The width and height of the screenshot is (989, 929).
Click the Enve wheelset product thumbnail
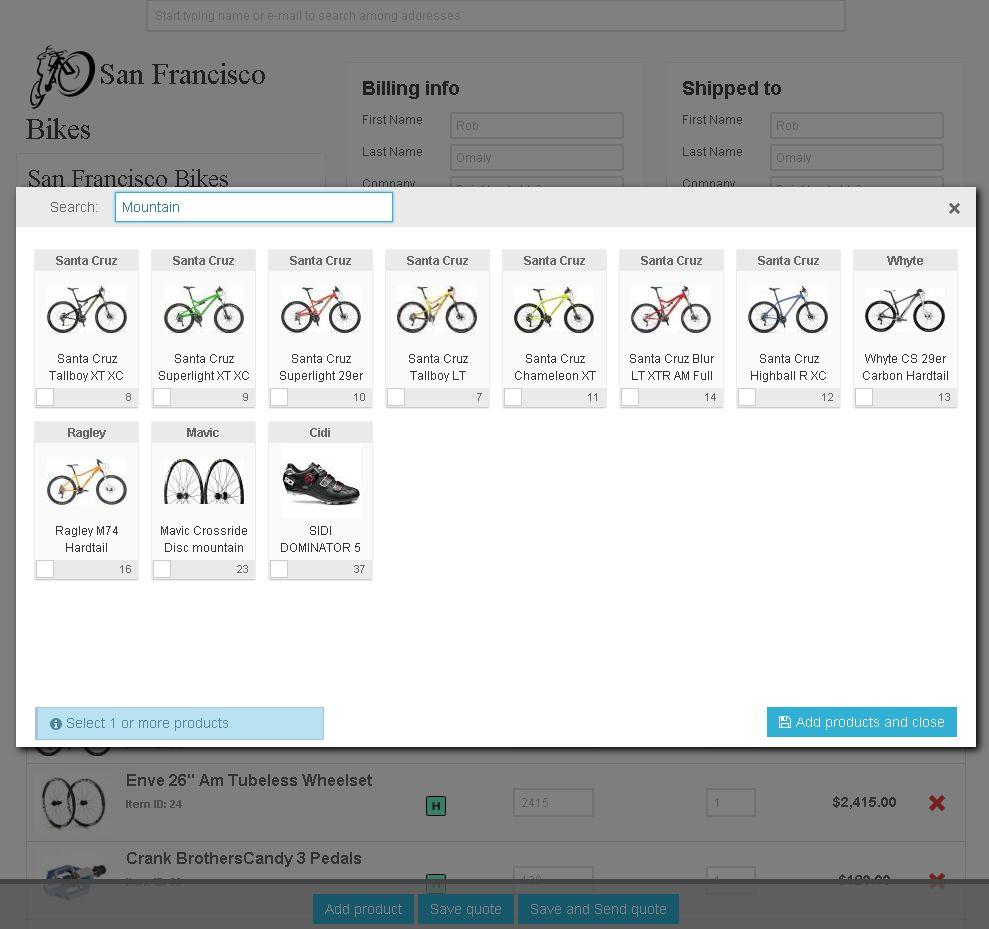pos(73,802)
